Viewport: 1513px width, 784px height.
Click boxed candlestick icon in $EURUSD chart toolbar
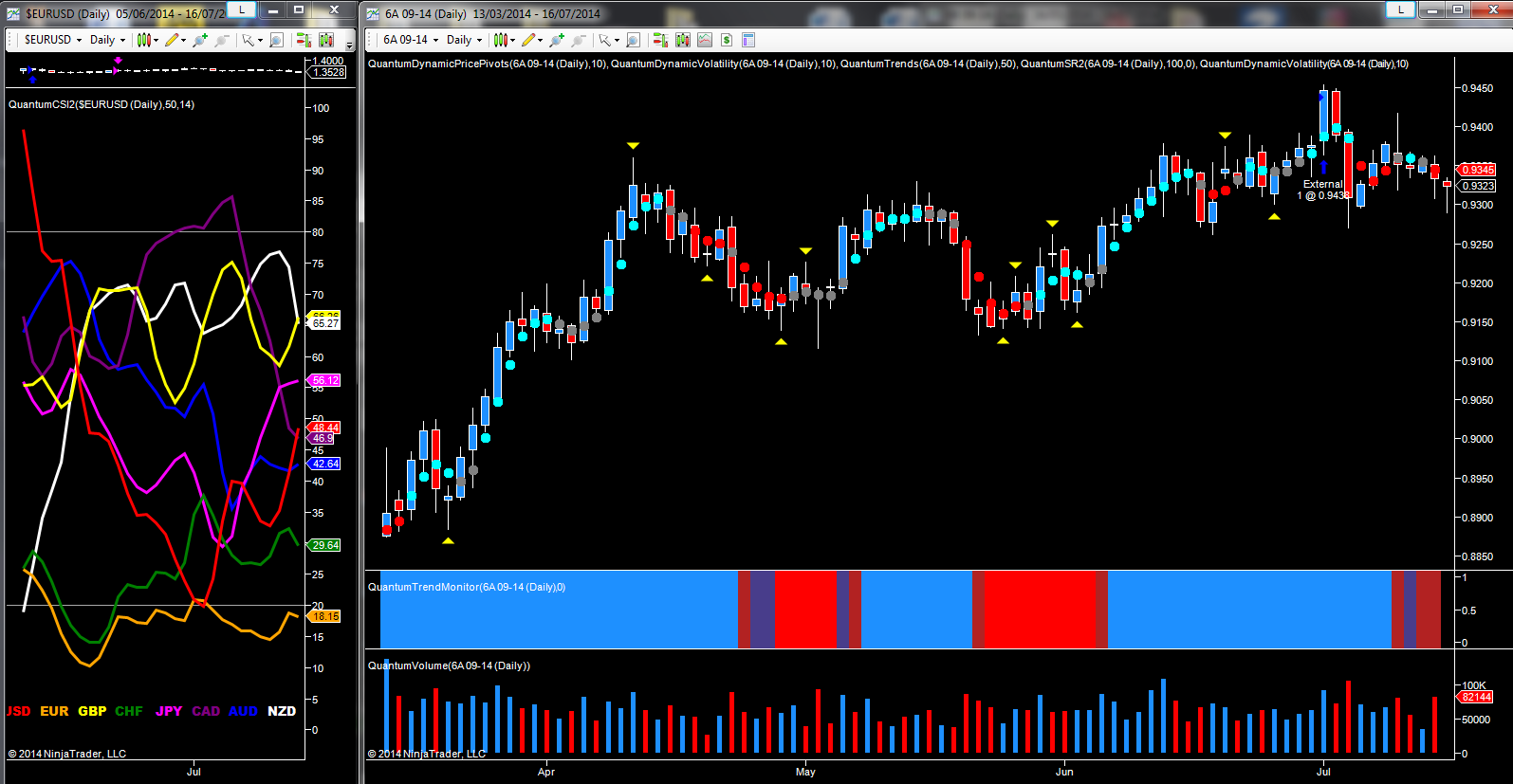pyautogui.click(x=326, y=40)
